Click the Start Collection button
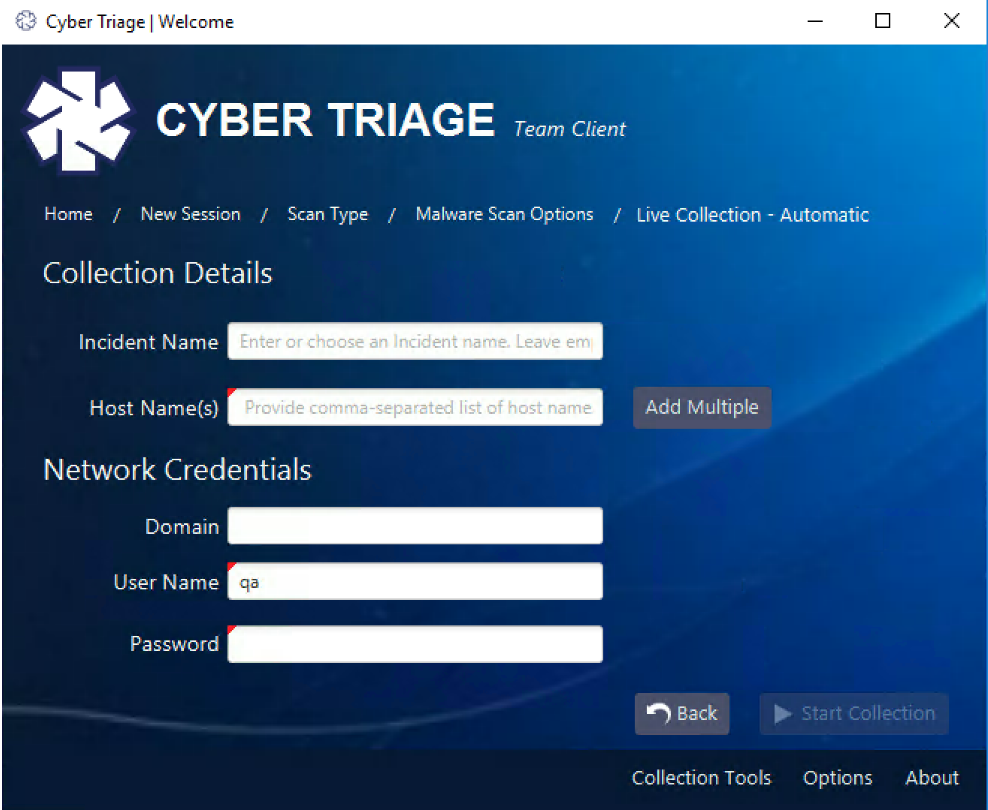 (854, 714)
